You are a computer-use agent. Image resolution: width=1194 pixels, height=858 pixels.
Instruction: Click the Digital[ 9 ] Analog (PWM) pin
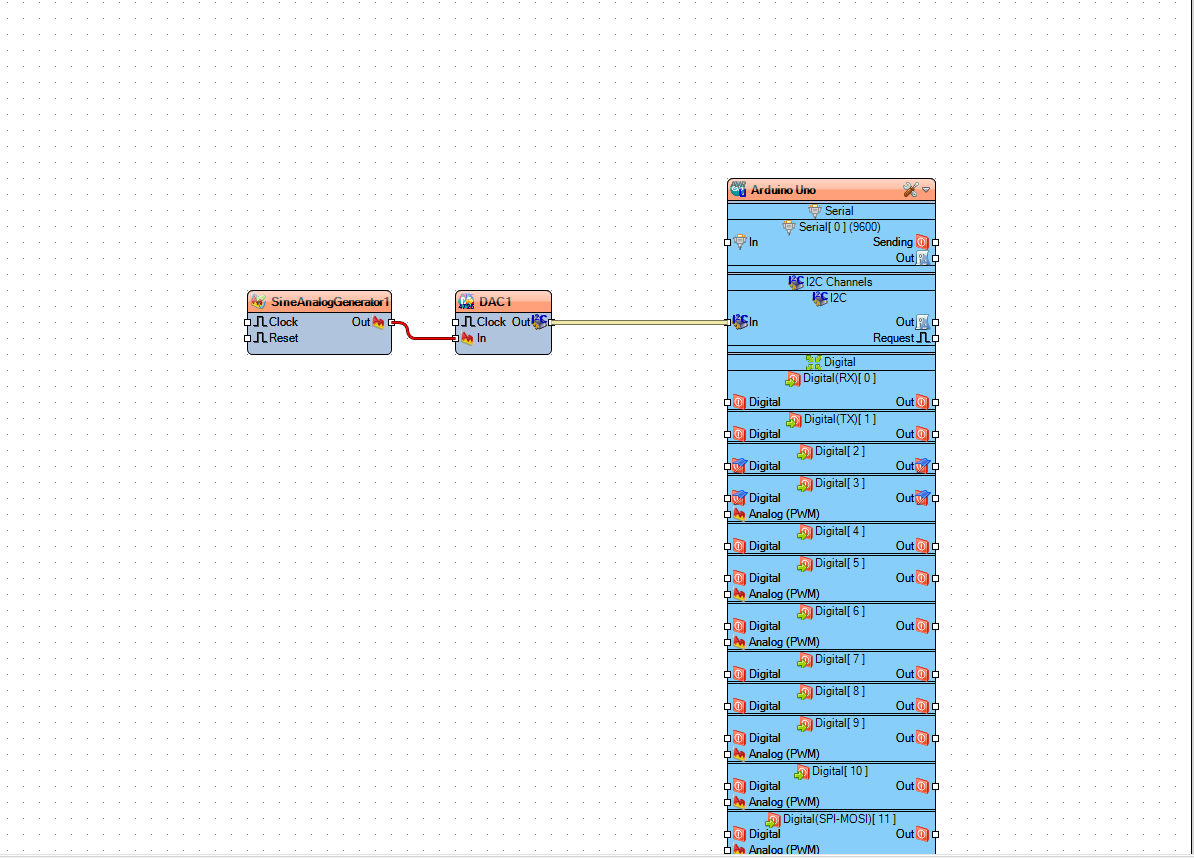click(727, 754)
